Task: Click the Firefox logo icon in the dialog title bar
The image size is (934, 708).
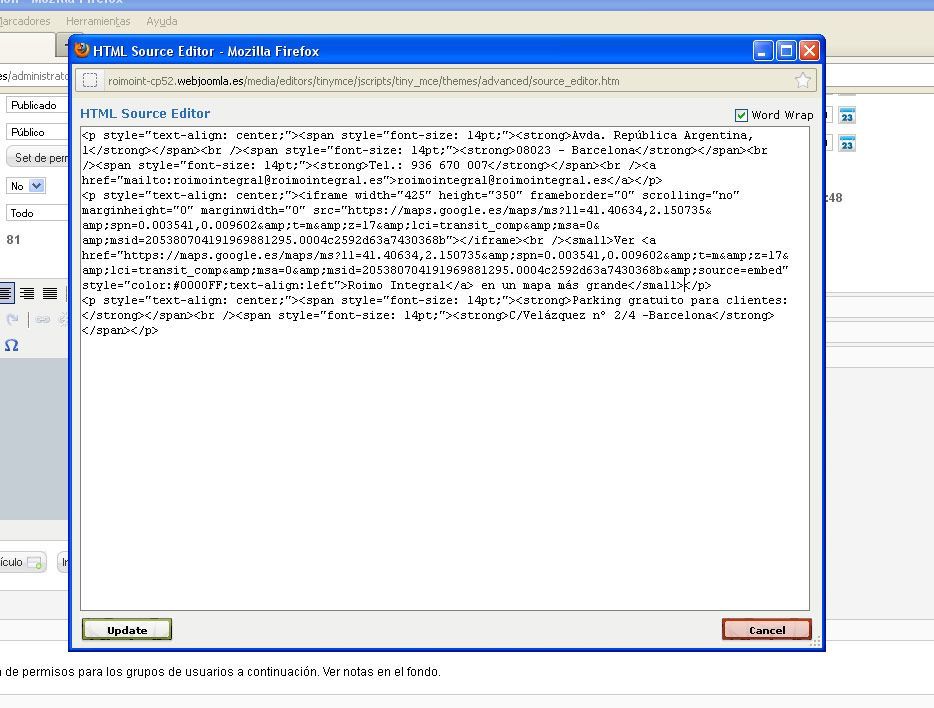Action: pyautogui.click(x=82, y=50)
